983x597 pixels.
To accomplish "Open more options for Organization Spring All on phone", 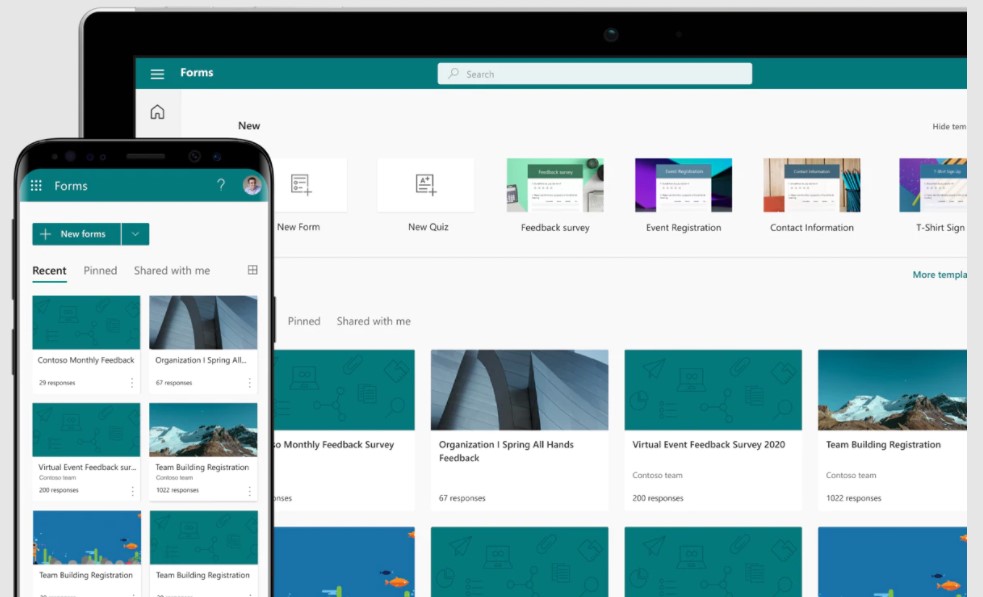I will [x=250, y=383].
